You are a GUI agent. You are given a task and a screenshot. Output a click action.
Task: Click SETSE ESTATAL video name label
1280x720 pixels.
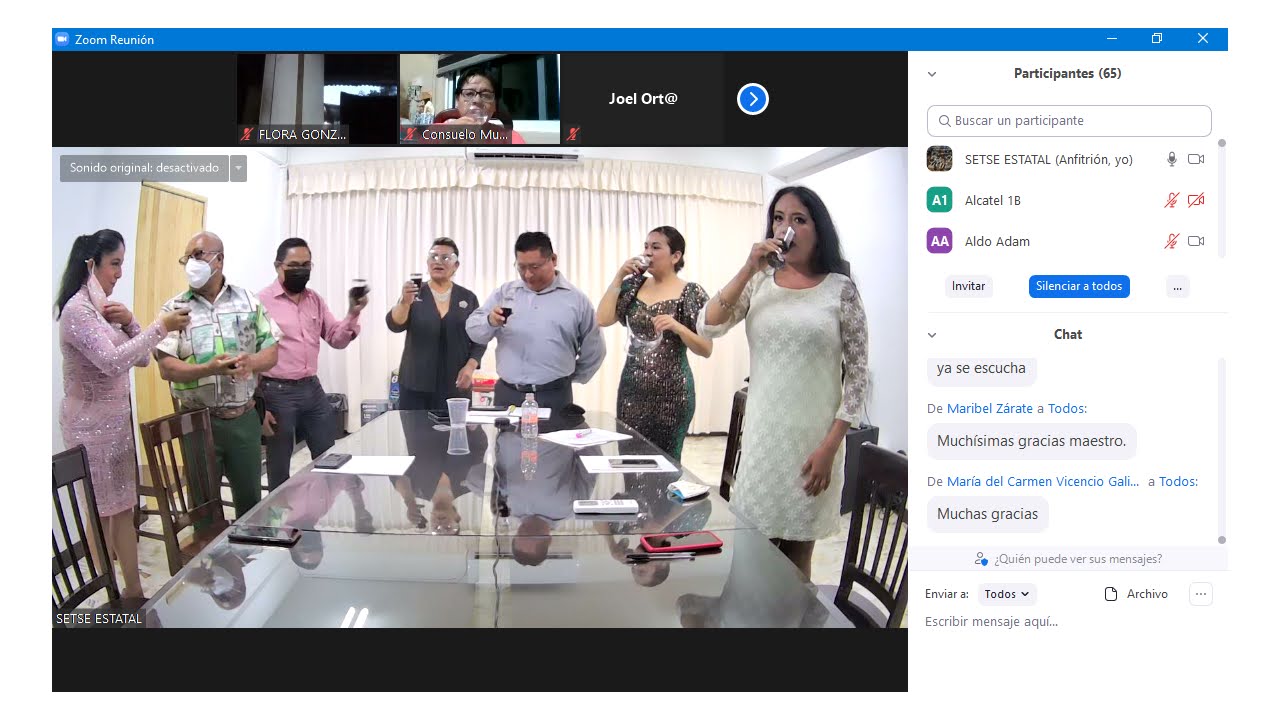(99, 619)
